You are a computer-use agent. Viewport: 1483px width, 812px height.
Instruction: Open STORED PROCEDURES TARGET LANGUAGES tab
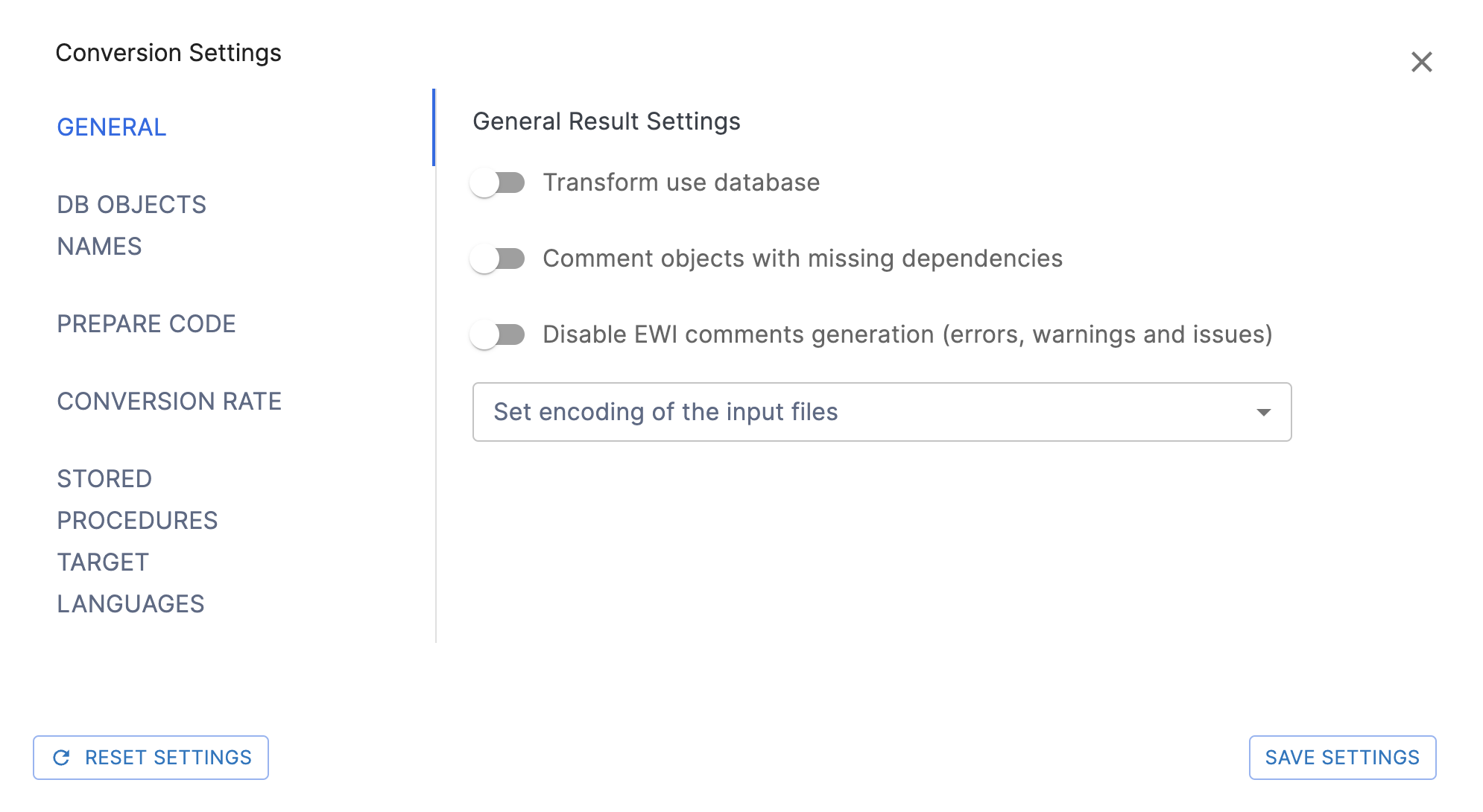137,541
